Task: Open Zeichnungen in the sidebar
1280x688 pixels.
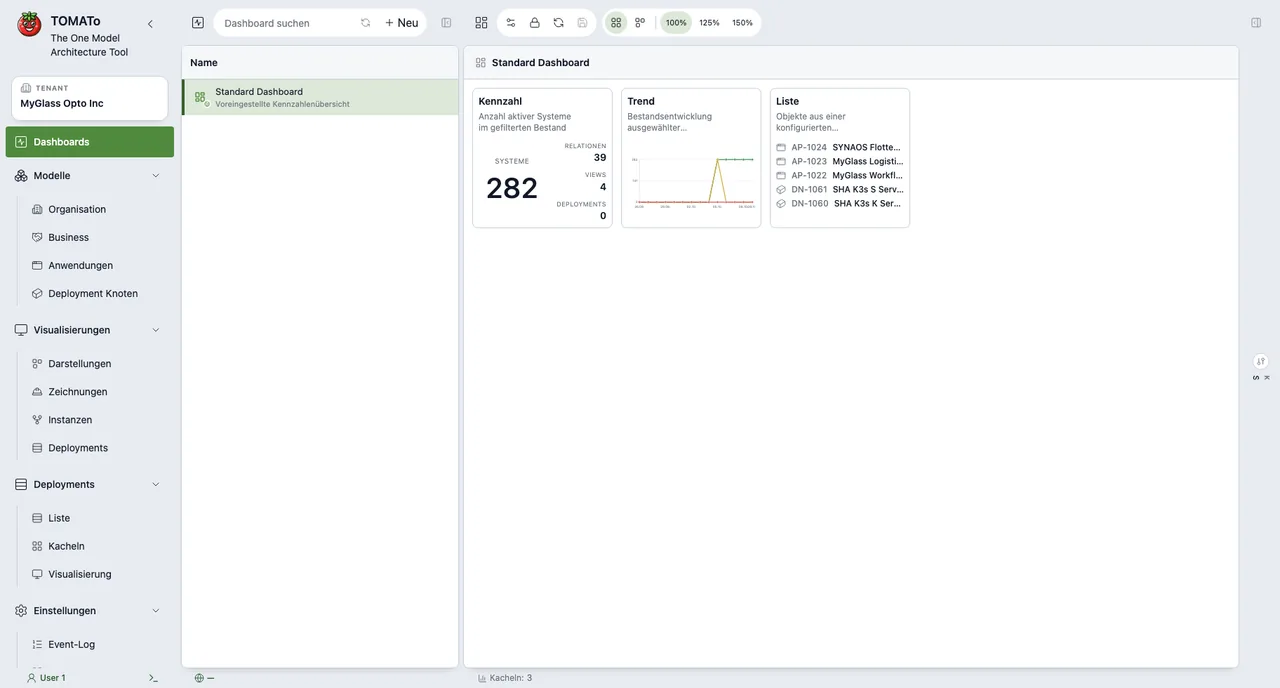Action: click(x=78, y=392)
